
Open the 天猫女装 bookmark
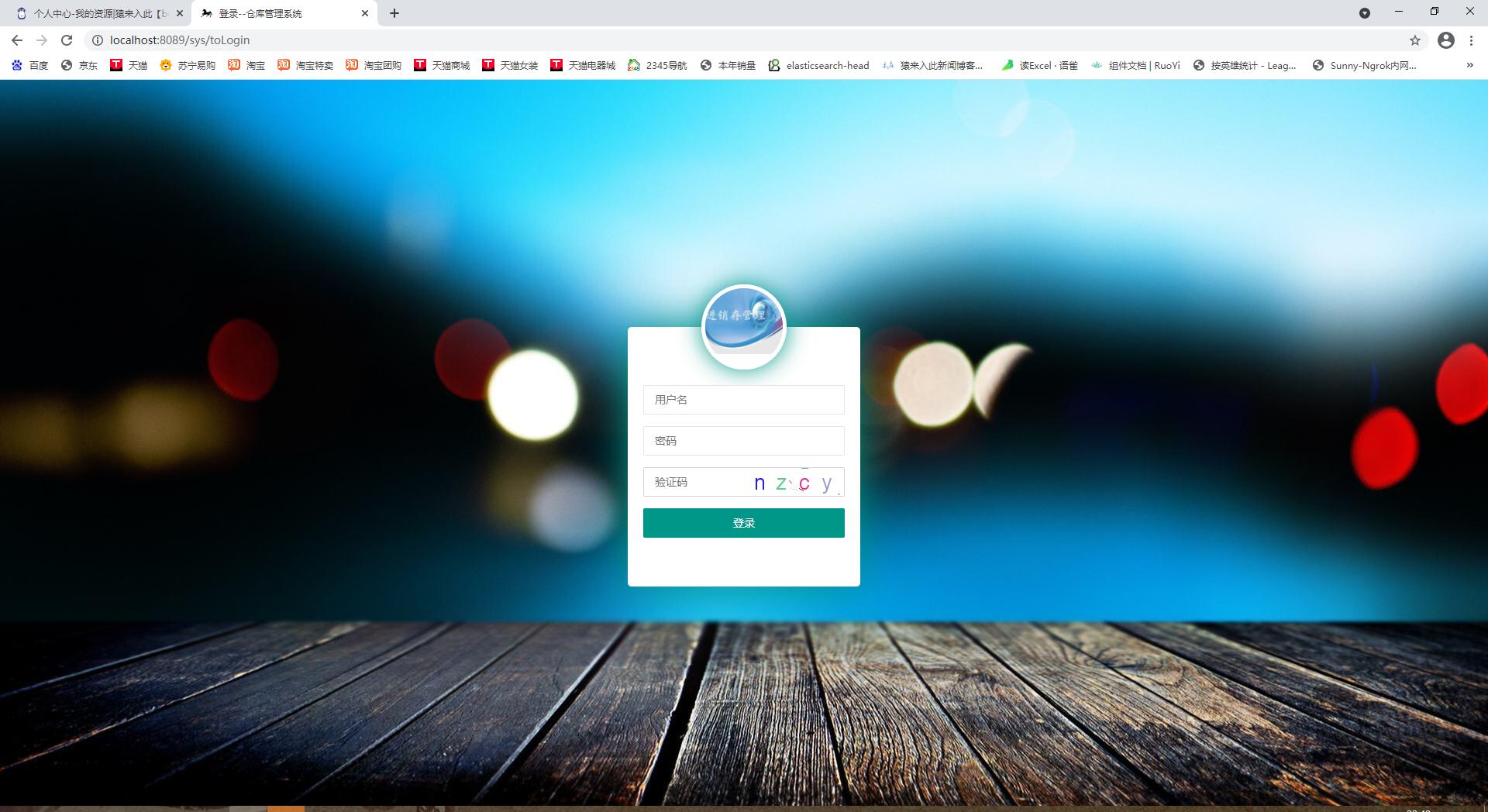coord(510,66)
